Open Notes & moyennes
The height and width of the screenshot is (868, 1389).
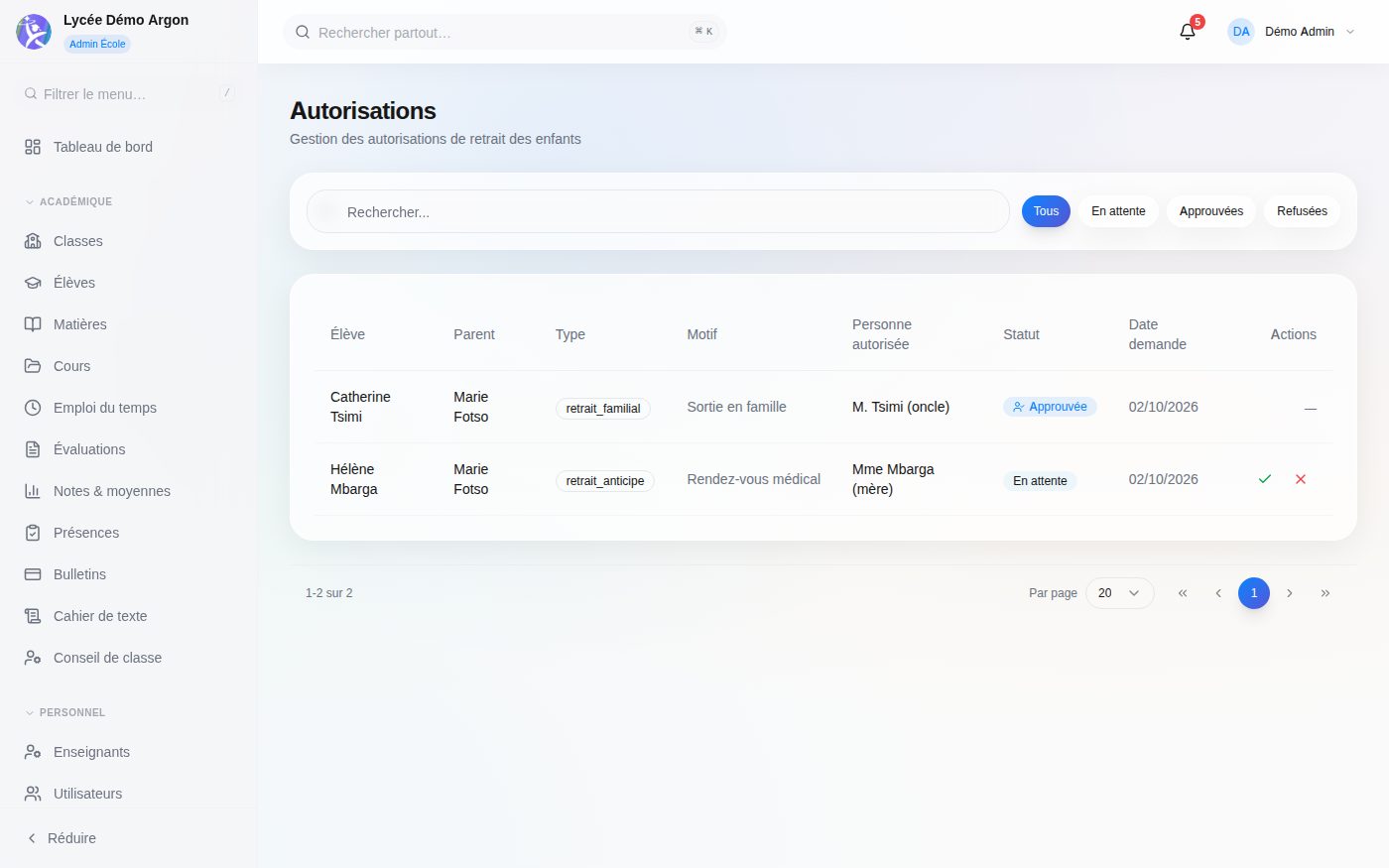pos(129,491)
